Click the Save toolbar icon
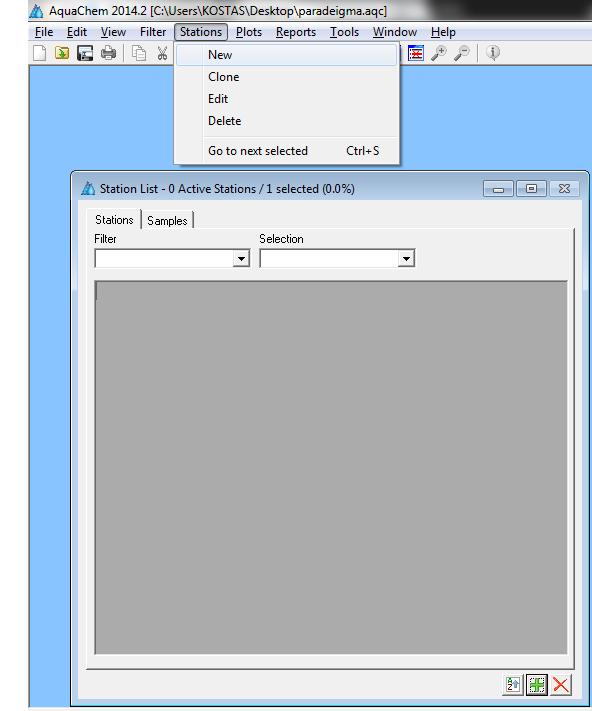This screenshot has height=711, width=592. 85,53
